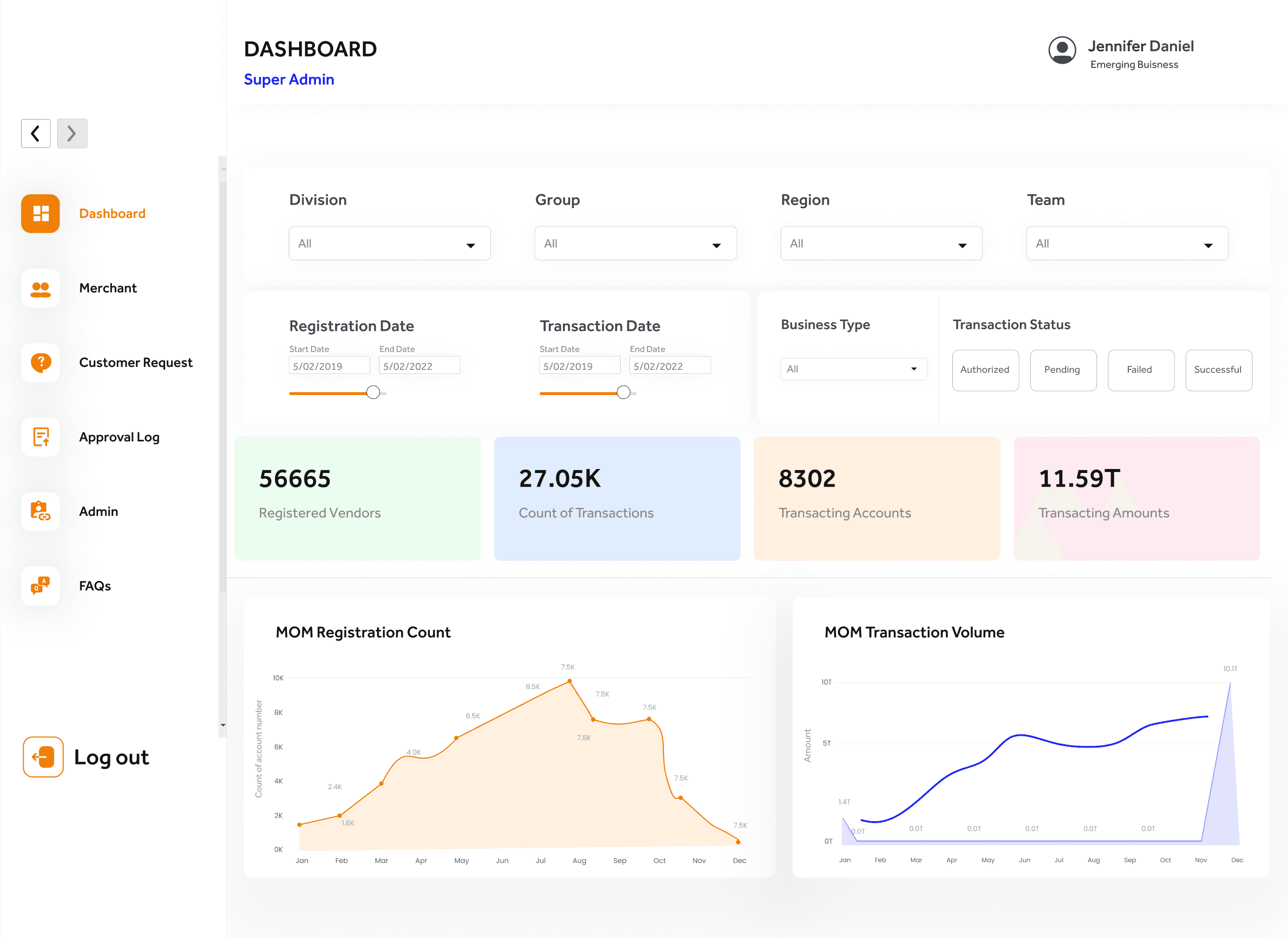The image size is (1288, 938).
Task: Click the Transacting Amounts card
Action: (x=1137, y=498)
